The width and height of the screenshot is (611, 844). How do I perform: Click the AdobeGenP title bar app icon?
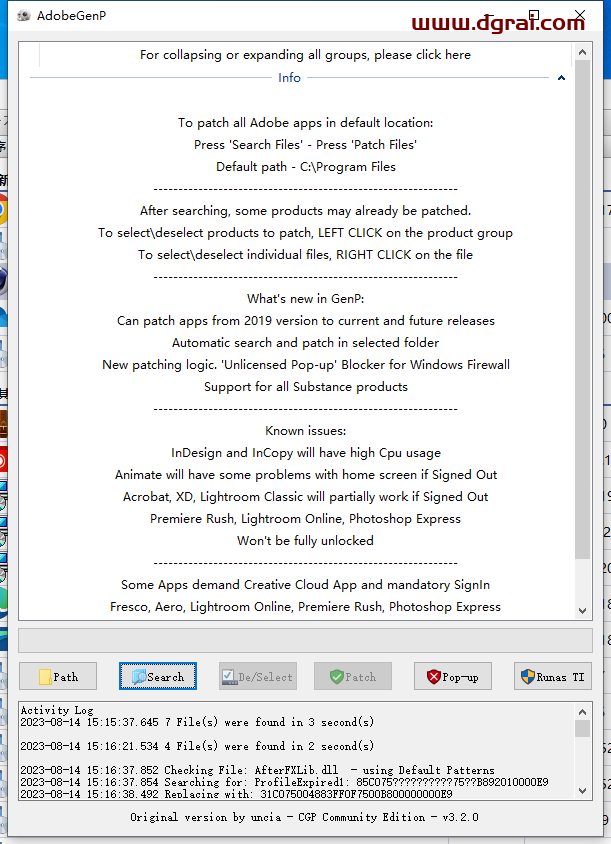(x=24, y=16)
